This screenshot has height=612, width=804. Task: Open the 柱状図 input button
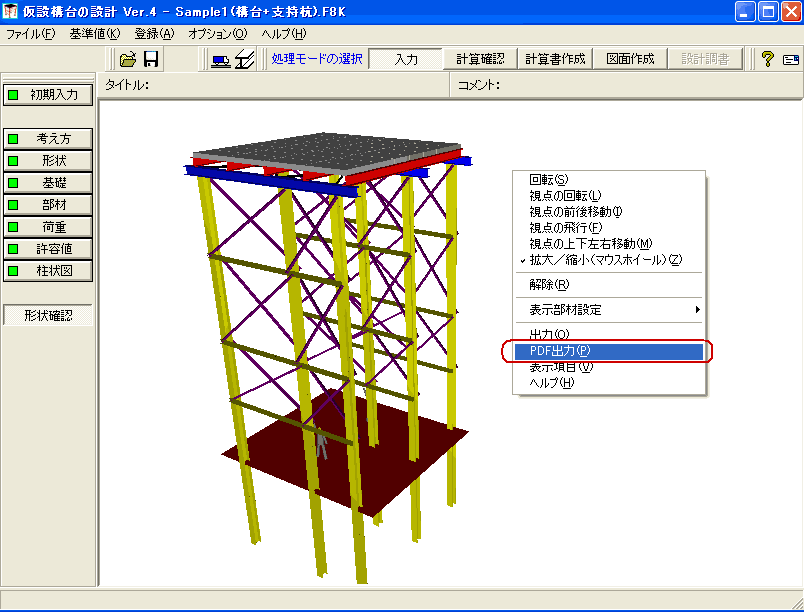pyautogui.click(x=48, y=271)
